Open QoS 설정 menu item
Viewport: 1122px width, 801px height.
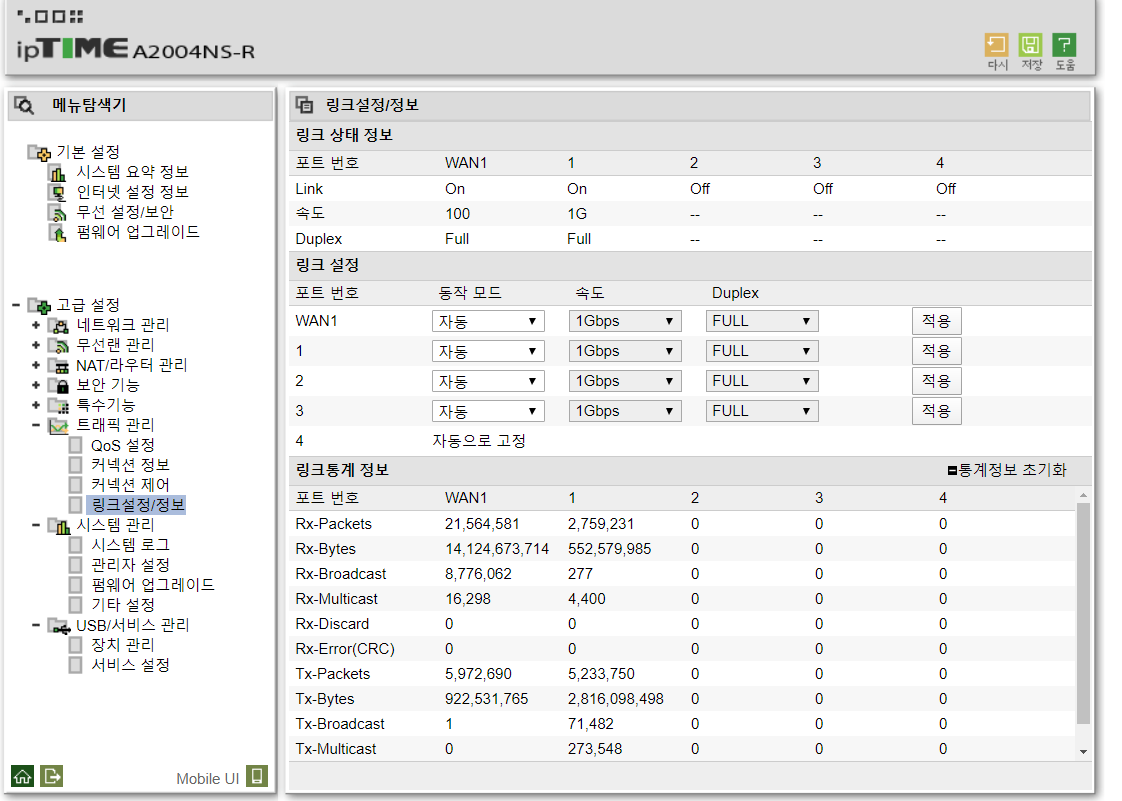122,445
